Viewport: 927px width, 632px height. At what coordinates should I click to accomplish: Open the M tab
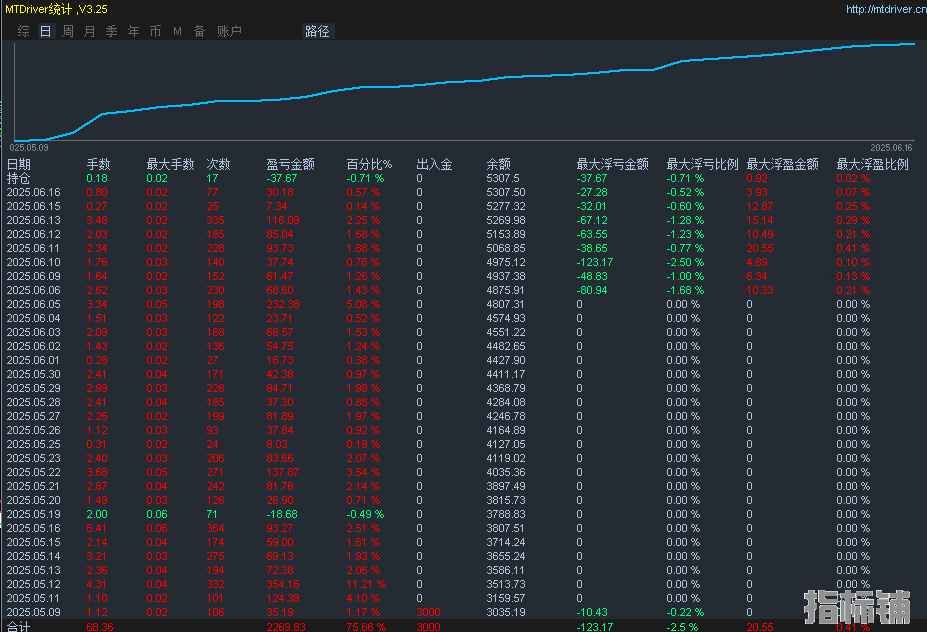[177, 31]
